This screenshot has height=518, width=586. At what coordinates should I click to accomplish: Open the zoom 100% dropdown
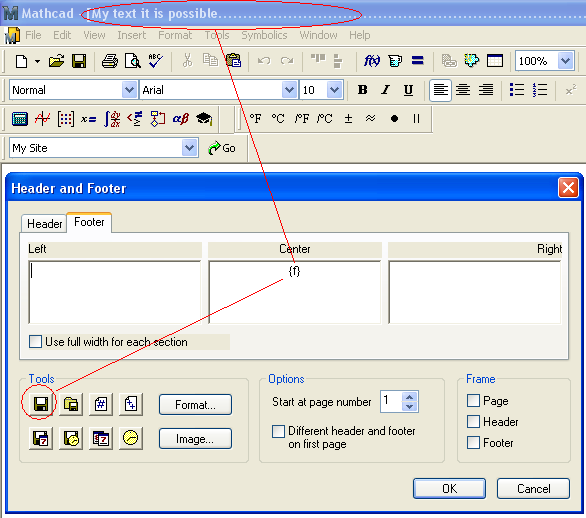click(565, 61)
